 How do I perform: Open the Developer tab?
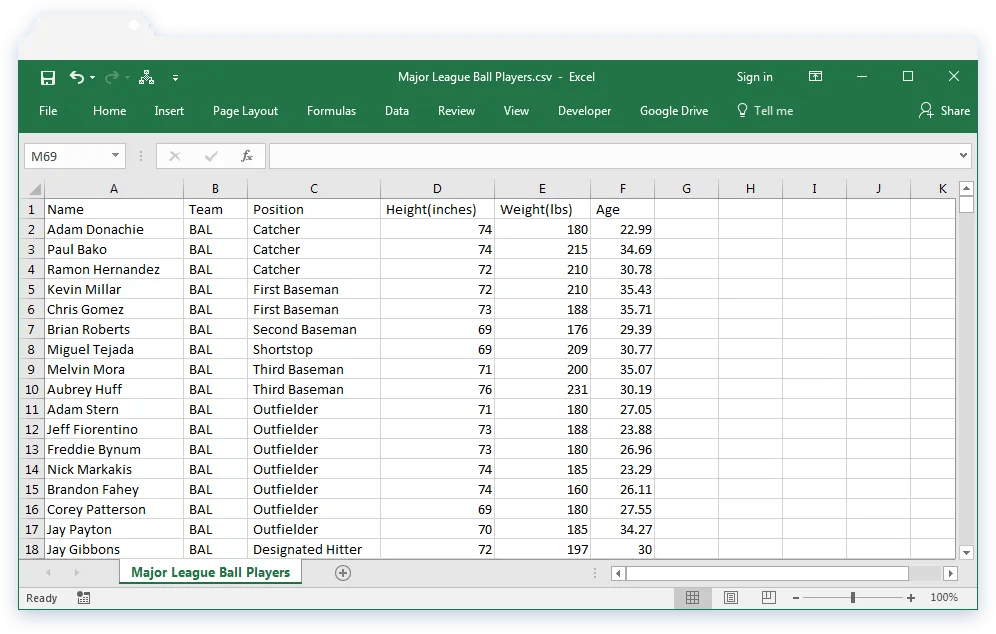[x=584, y=111]
